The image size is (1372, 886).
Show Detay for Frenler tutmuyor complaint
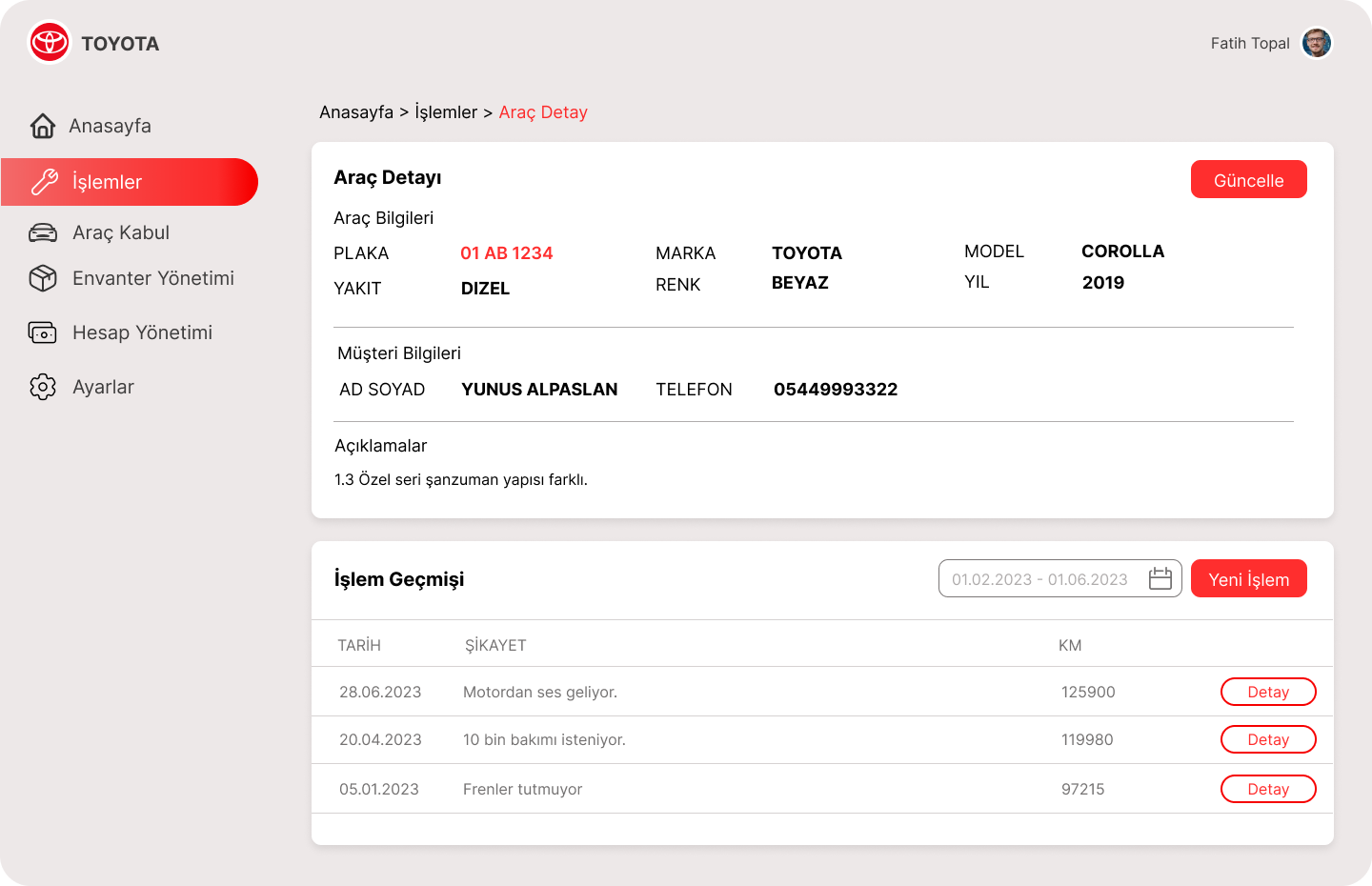tap(1267, 789)
